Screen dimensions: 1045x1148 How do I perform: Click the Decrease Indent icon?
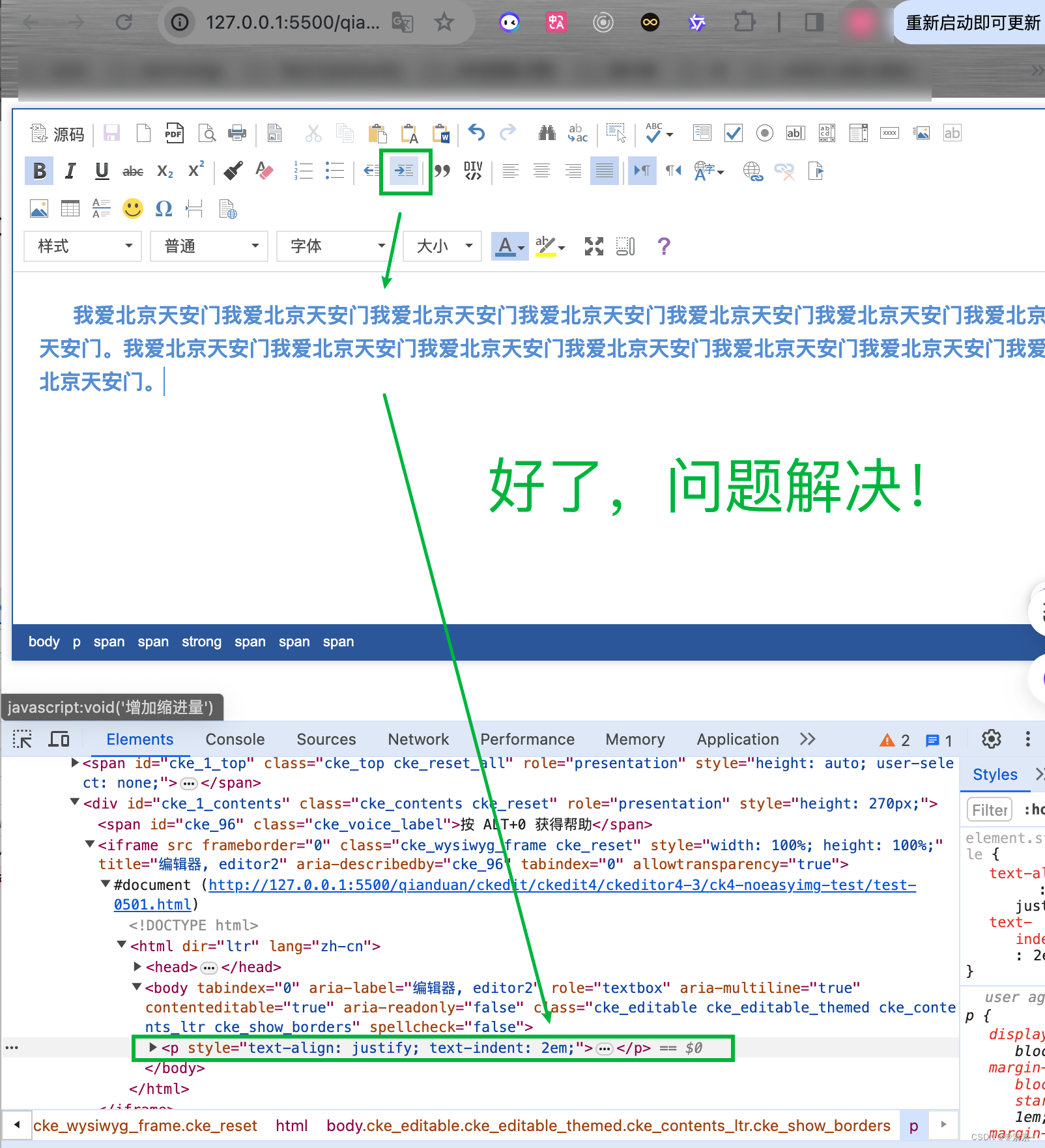(x=371, y=171)
